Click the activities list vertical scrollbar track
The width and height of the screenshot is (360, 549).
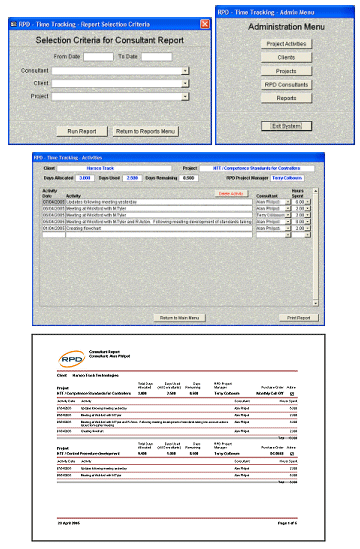[316, 247]
